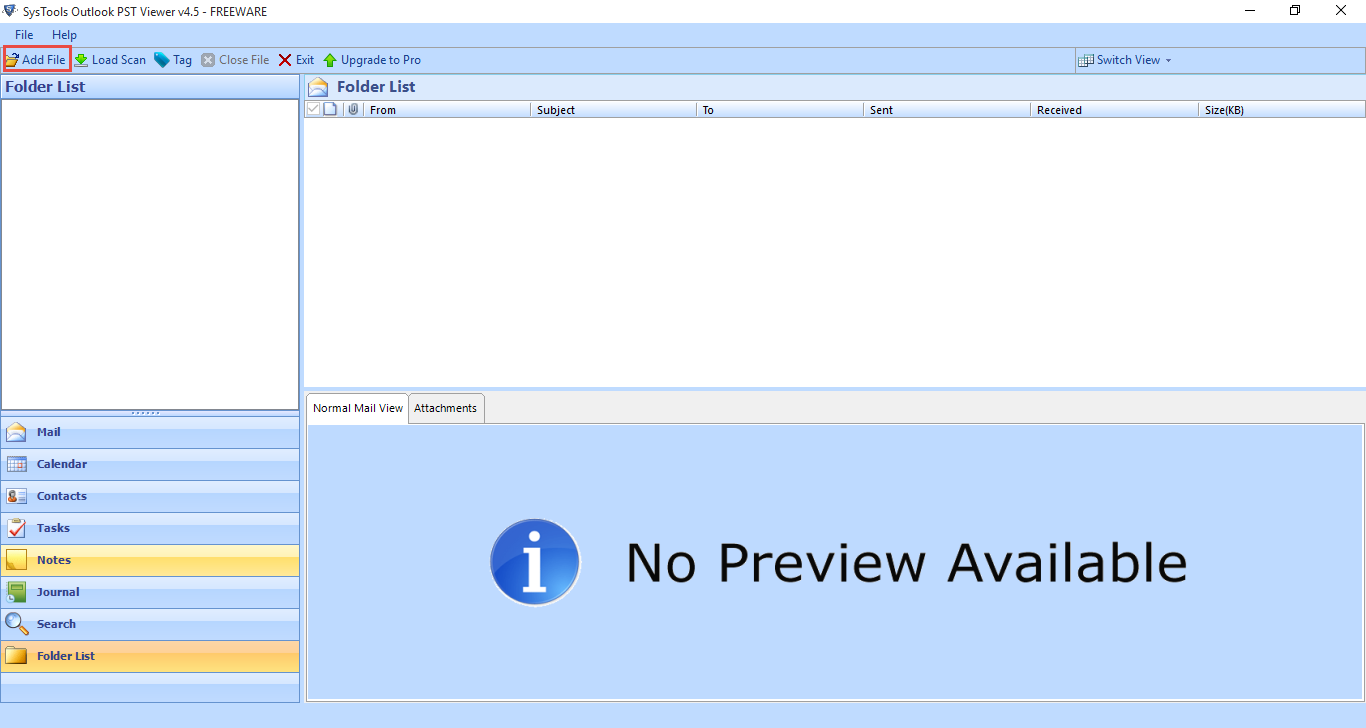Viewport: 1366px width, 728px height.
Task: Sort by the Received column header
Action: [x=1114, y=110]
